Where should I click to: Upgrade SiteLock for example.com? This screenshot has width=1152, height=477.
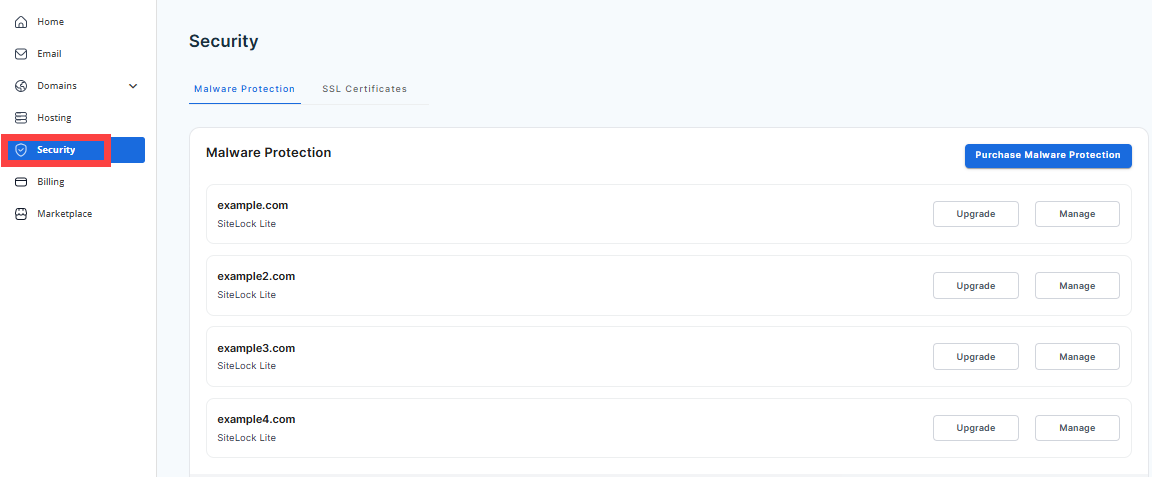click(975, 214)
